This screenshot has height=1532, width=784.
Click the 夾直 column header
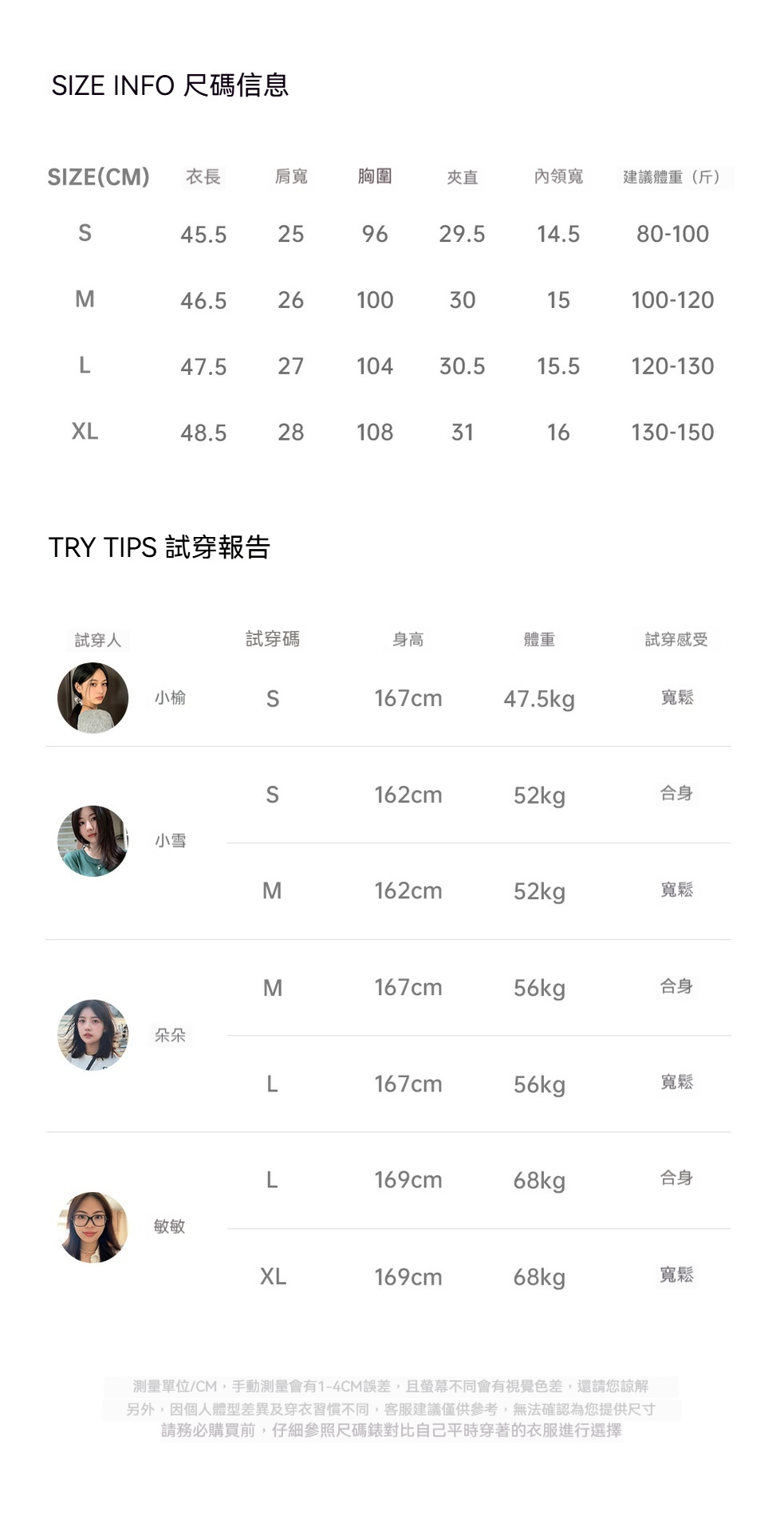[x=463, y=177]
